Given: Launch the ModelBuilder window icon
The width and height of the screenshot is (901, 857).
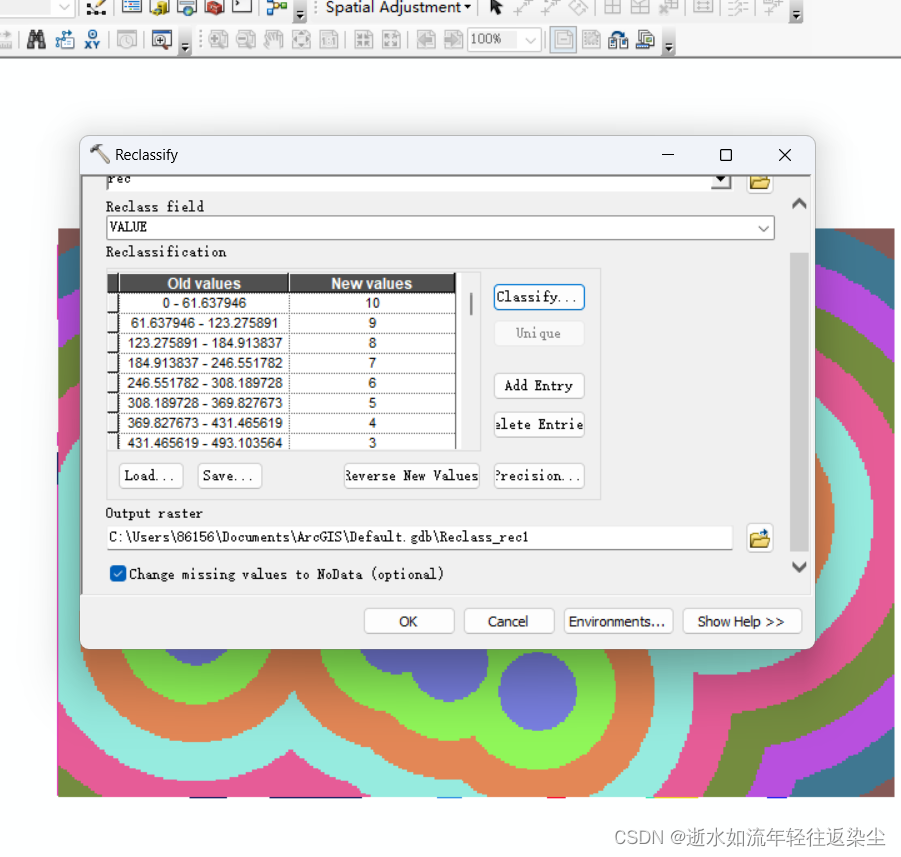Looking at the screenshot, I should tap(276, 7).
